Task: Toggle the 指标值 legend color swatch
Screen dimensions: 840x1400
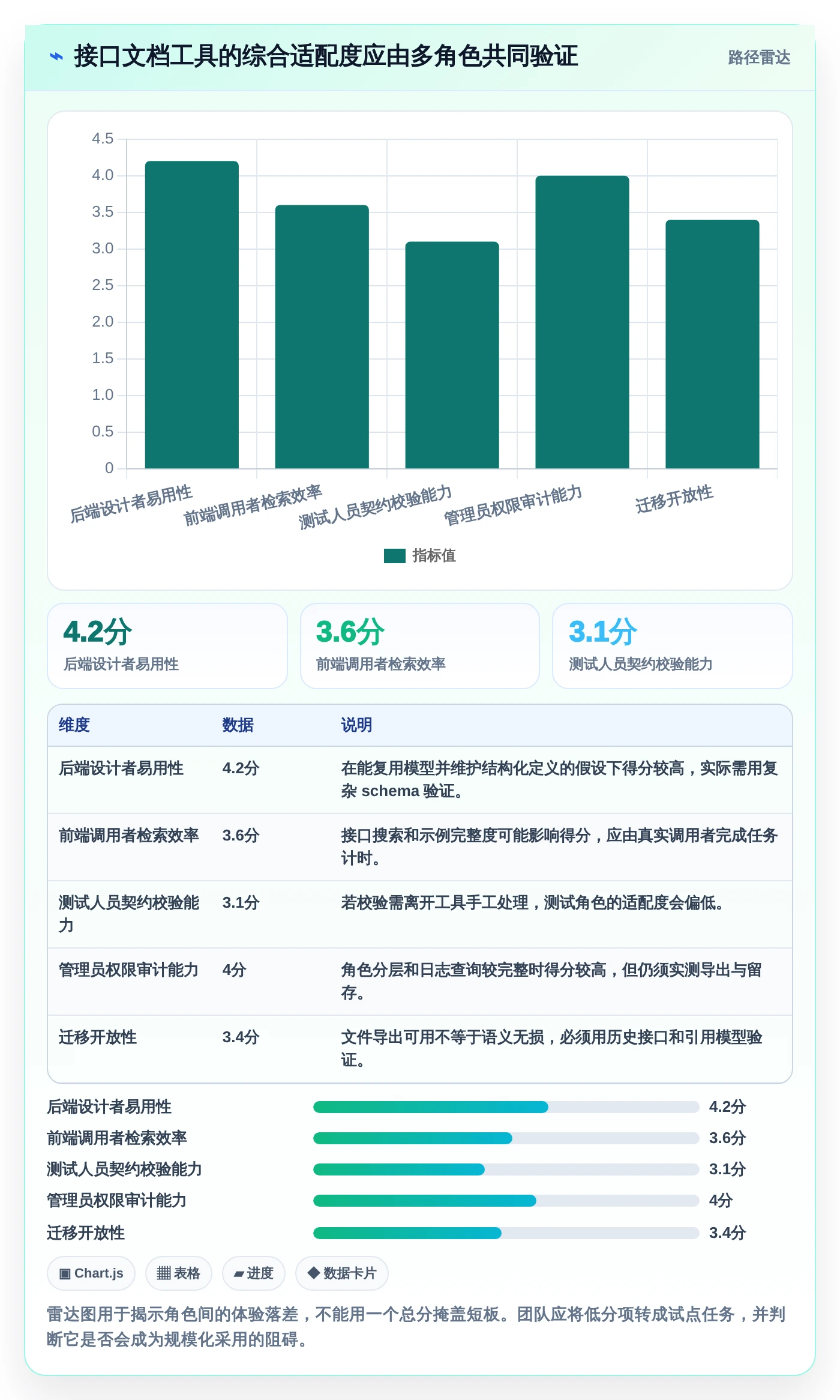Action: click(394, 556)
